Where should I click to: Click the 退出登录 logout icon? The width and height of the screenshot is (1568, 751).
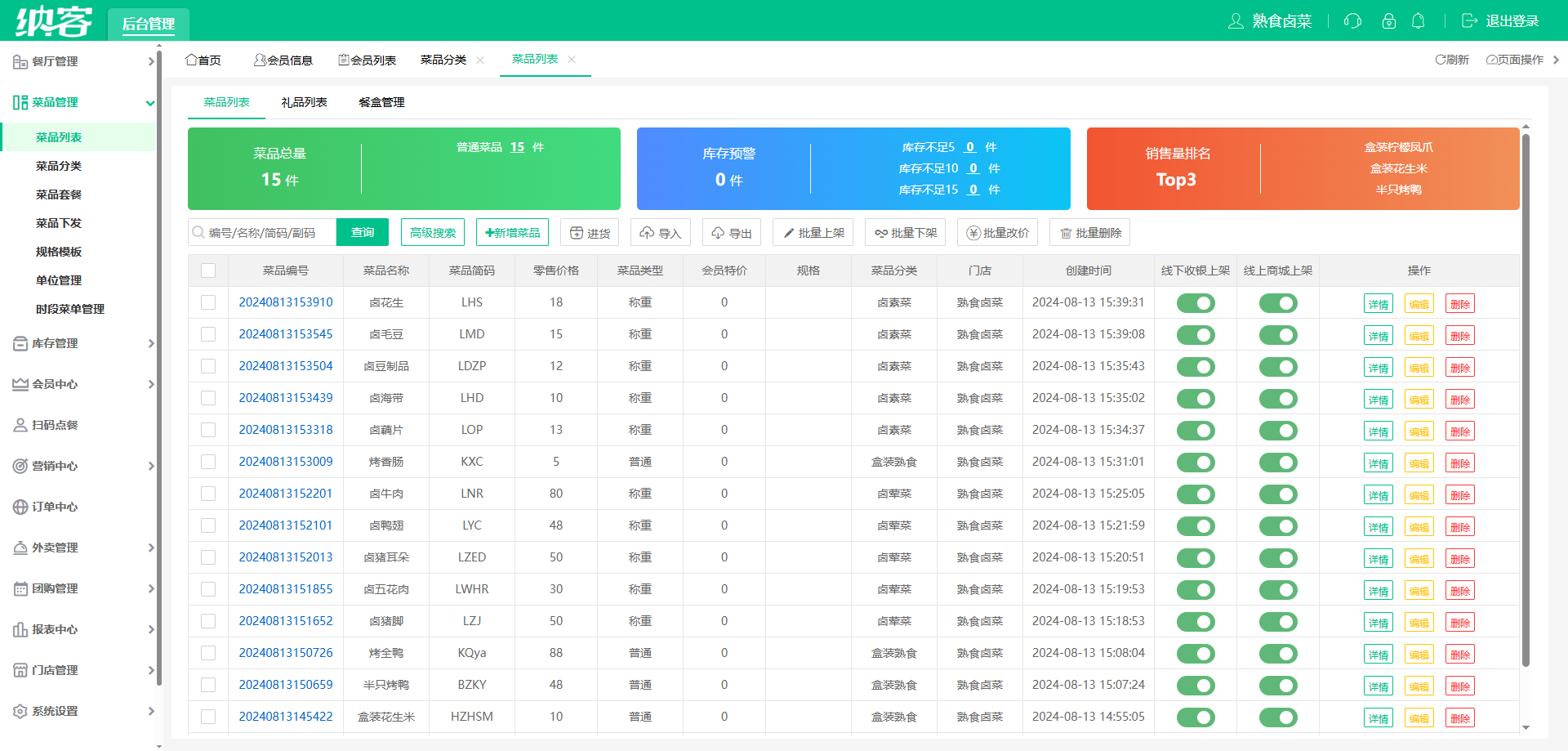[1469, 21]
